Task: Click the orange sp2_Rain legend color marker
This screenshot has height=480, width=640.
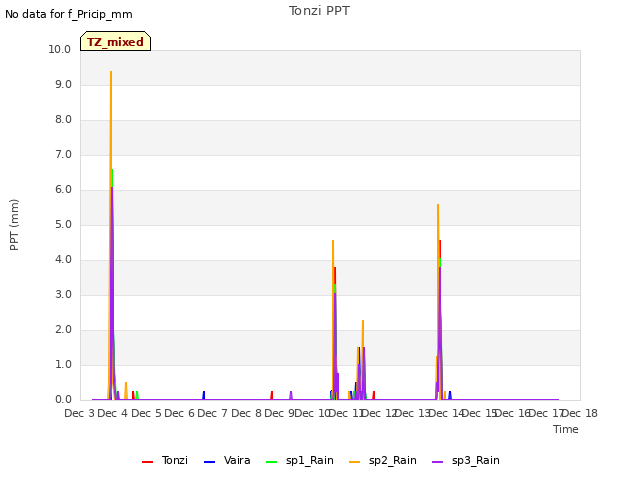Action: tap(355, 462)
